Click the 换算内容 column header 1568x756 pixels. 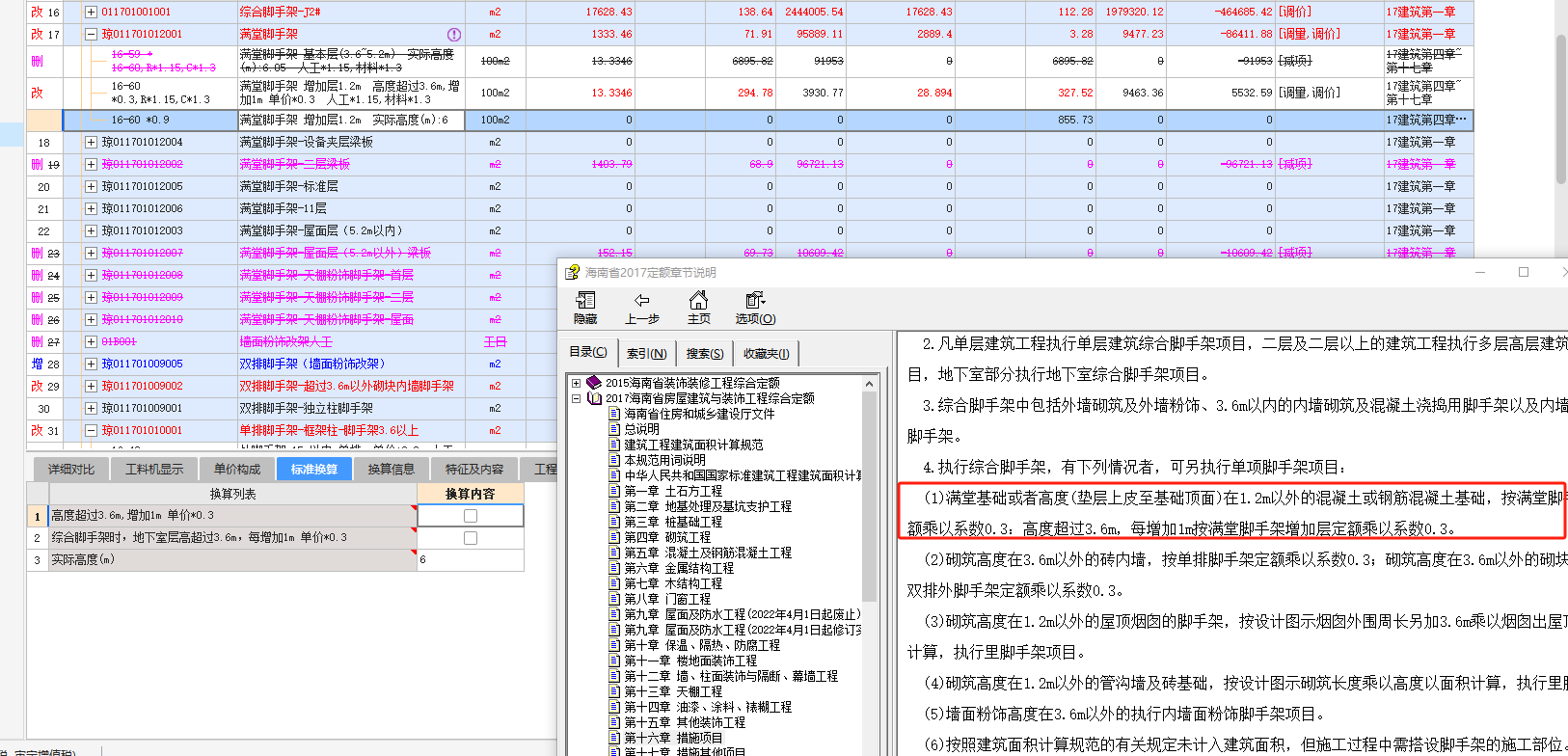pos(471,494)
